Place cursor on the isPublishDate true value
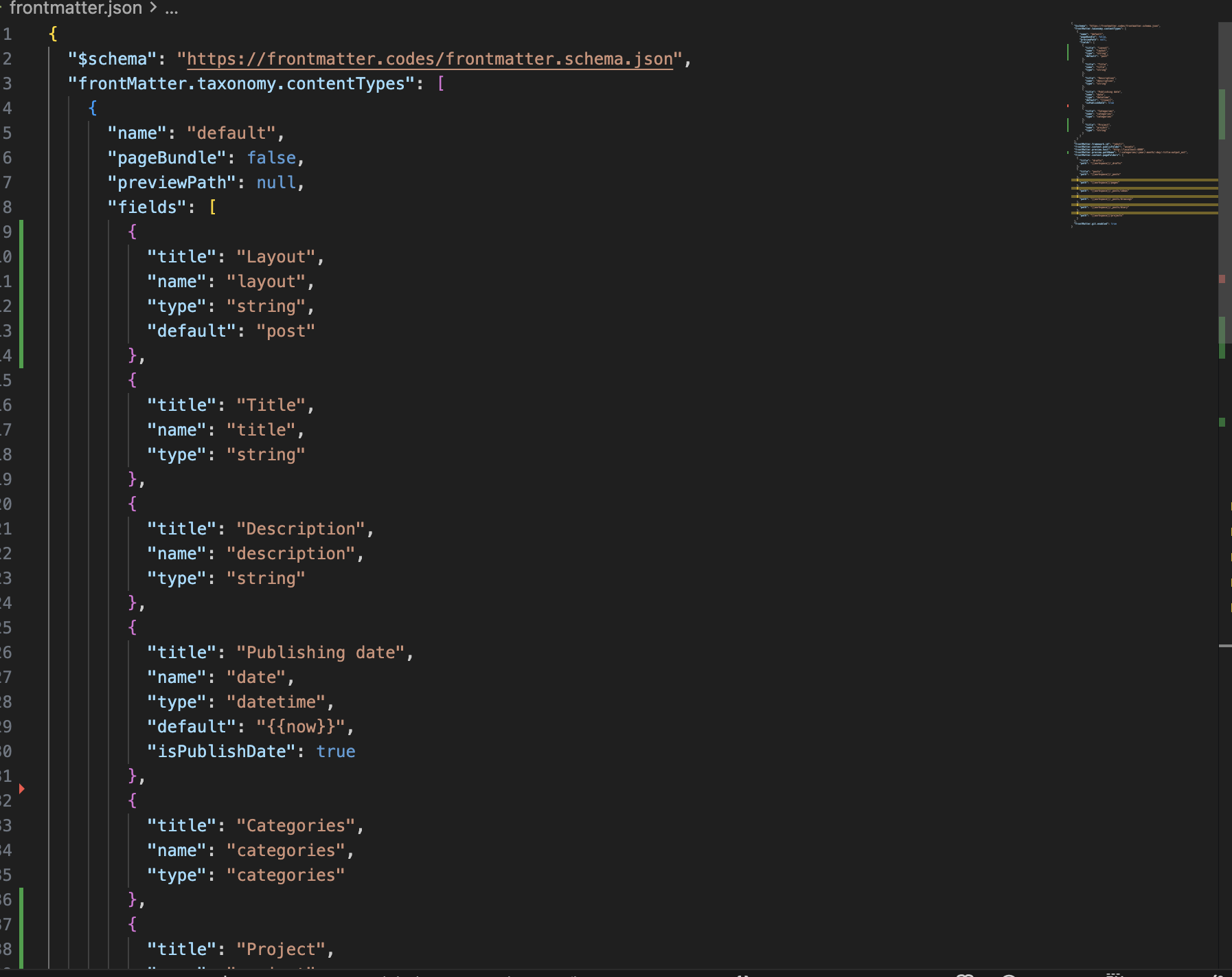The width and height of the screenshot is (1232, 977). coord(336,752)
